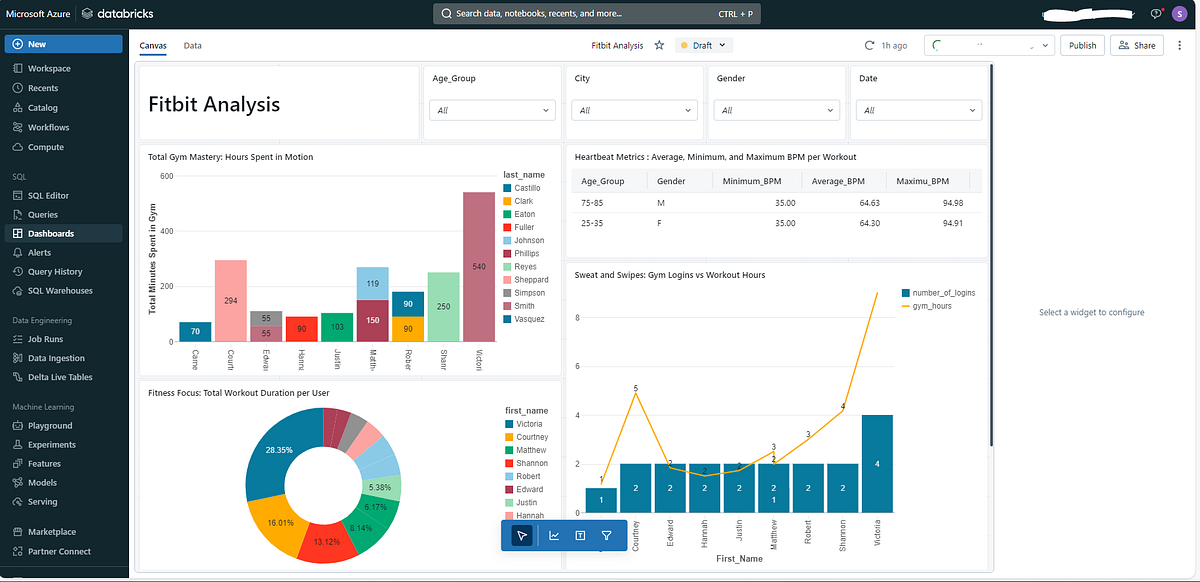Open SQL Editor from the sidebar
This screenshot has width=1200, height=582.
coord(45,195)
